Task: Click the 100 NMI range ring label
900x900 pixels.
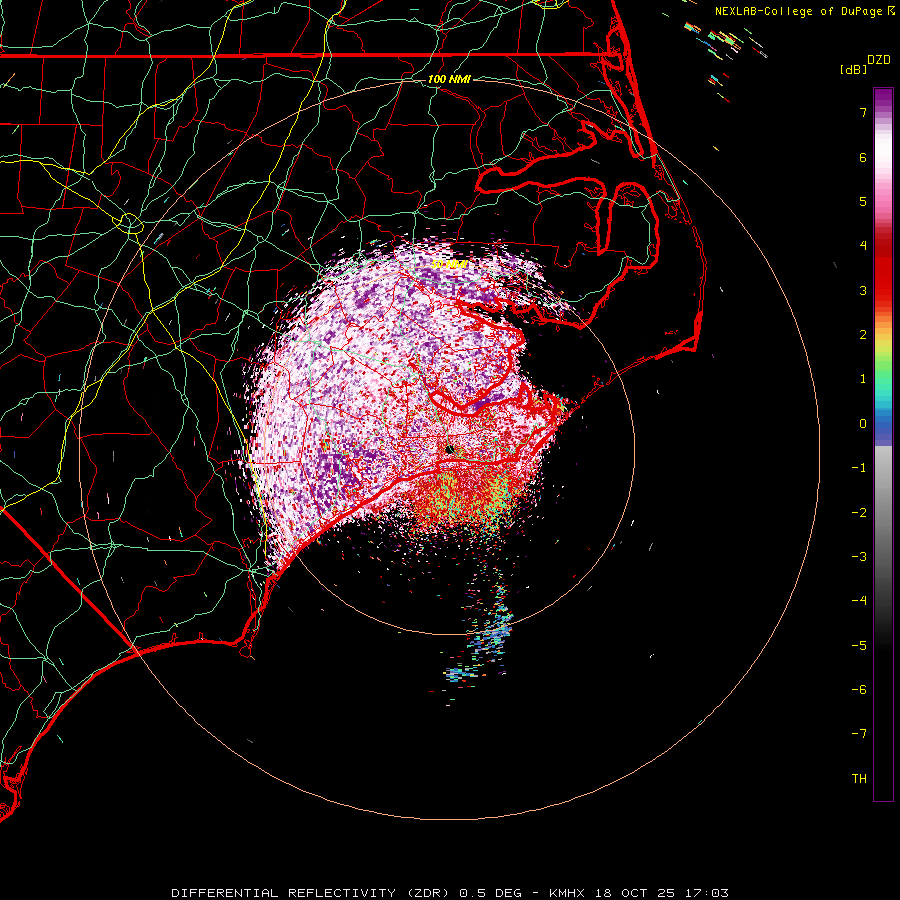Action: coord(449,79)
